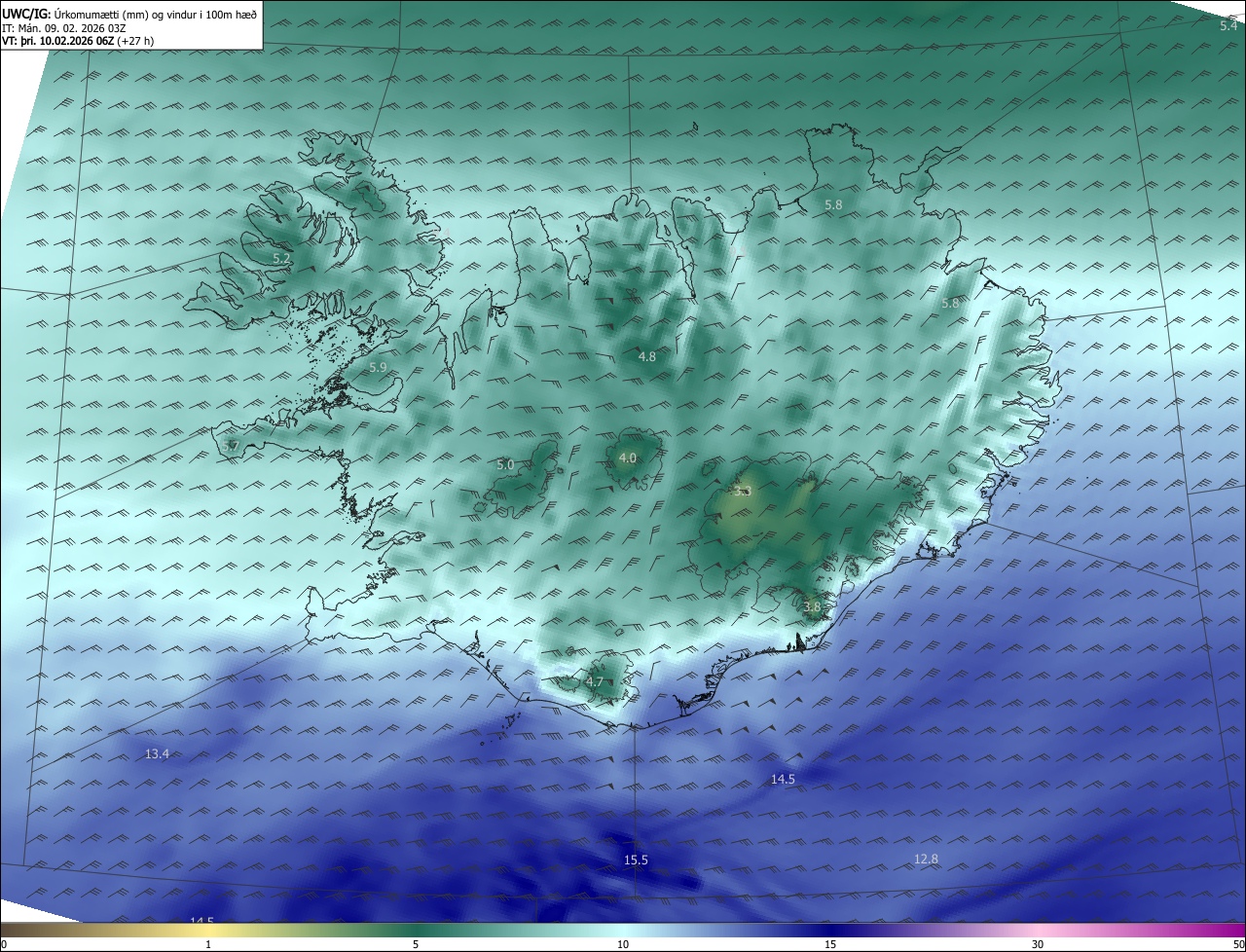Click the 5.2 value over the Westfjords
The height and width of the screenshot is (952, 1246).
[281, 259]
